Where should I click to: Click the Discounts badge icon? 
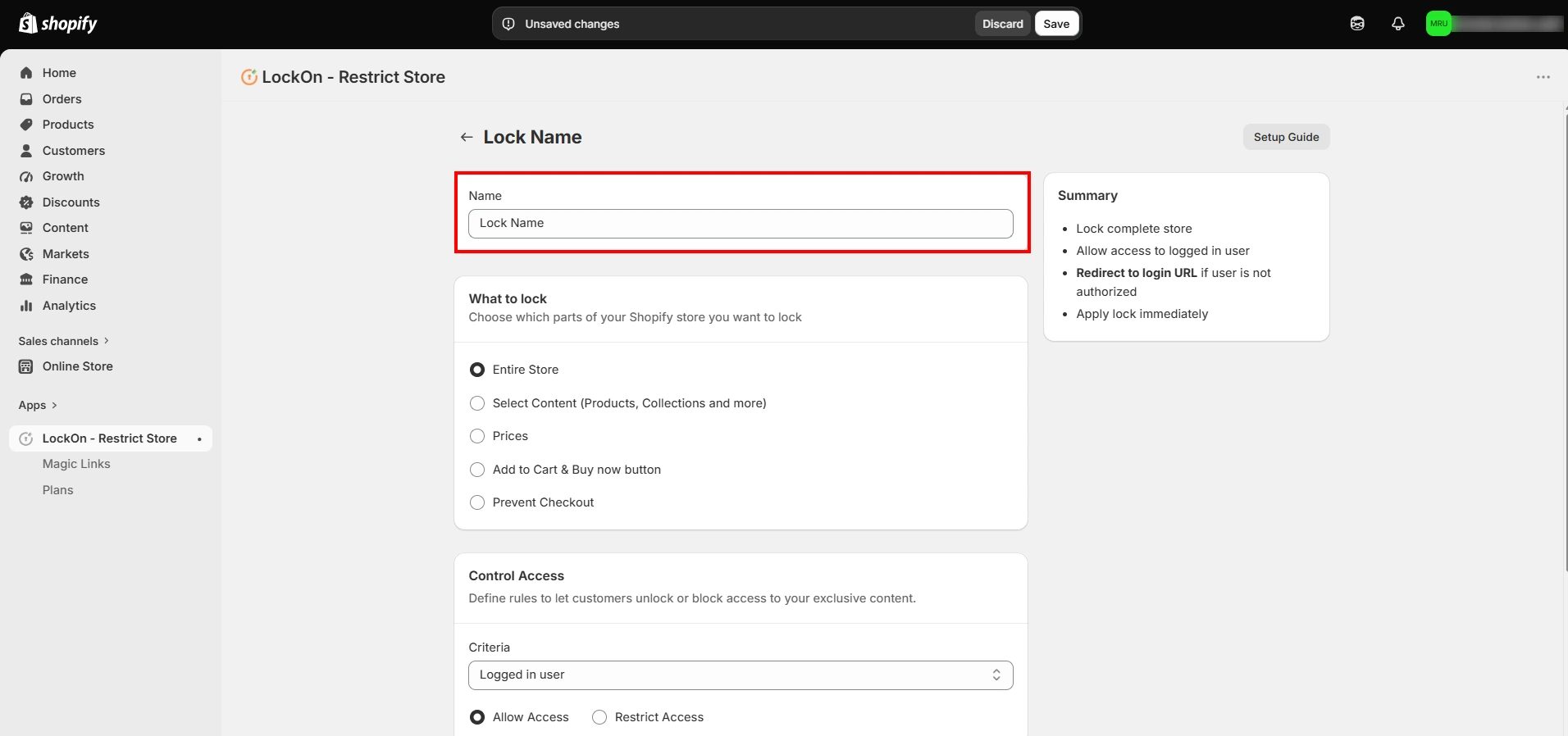click(26, 202)
